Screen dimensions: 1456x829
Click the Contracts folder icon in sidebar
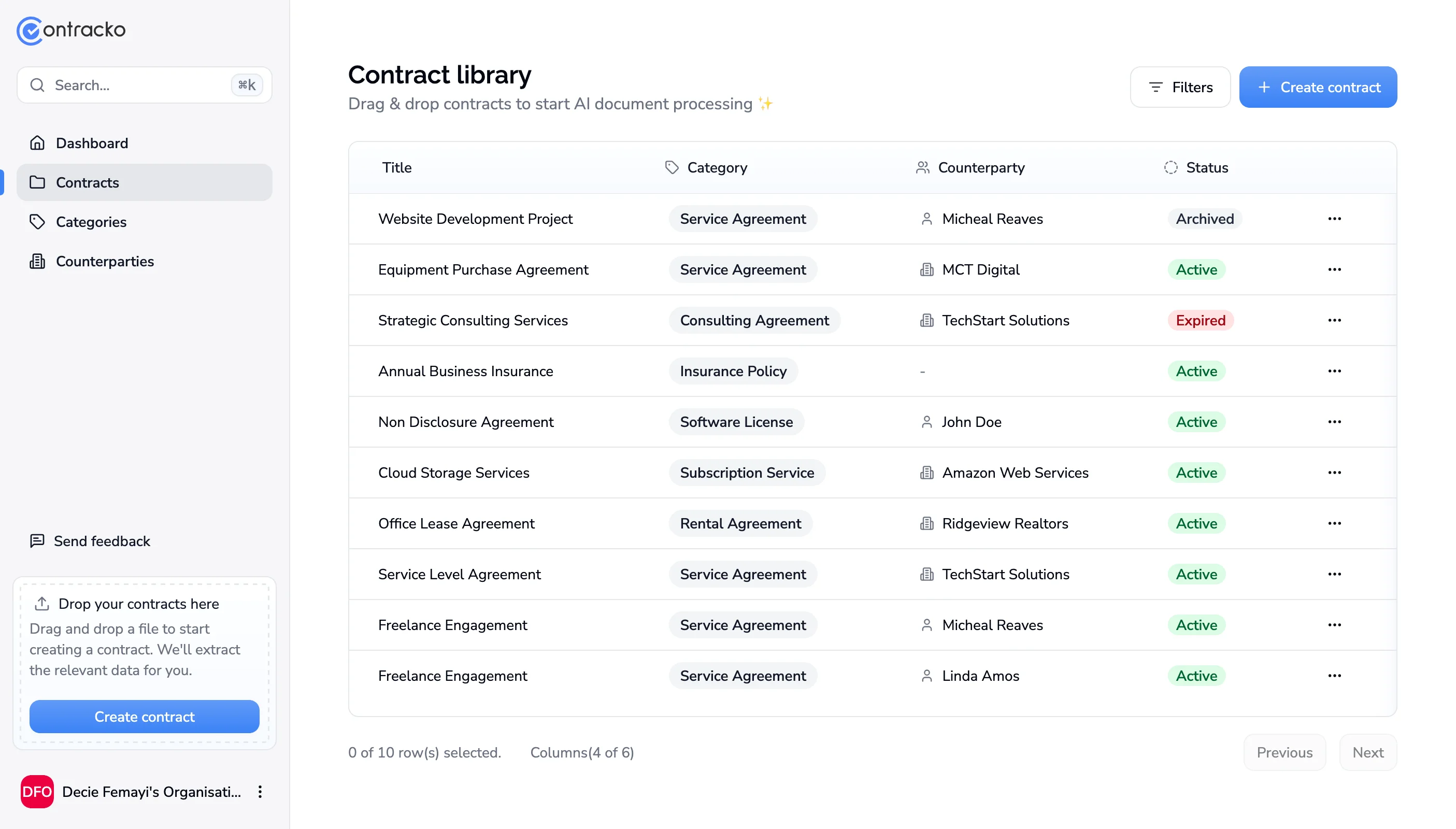click(x=38, y=182)
